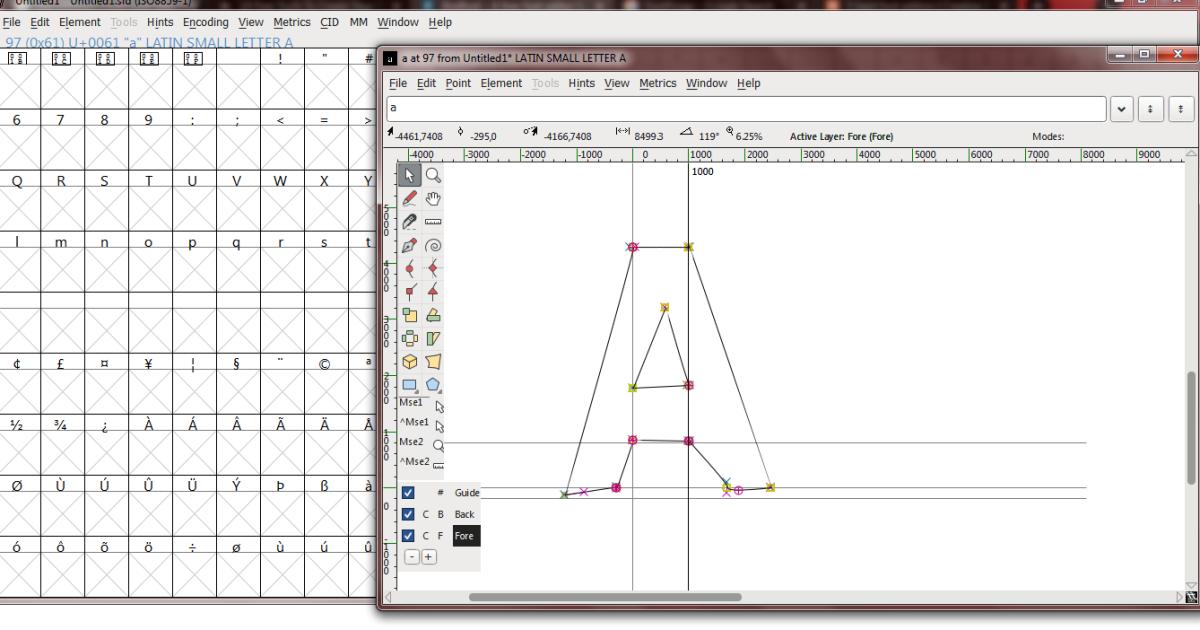
Task: Select the Polygon shape tool
Action: click(x=433, y=385)
